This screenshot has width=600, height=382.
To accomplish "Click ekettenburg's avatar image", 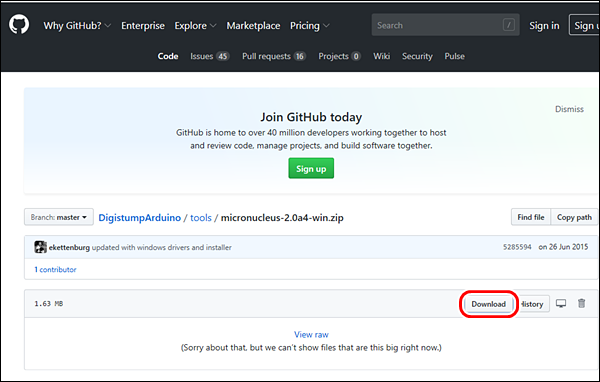I will point(40,247).
